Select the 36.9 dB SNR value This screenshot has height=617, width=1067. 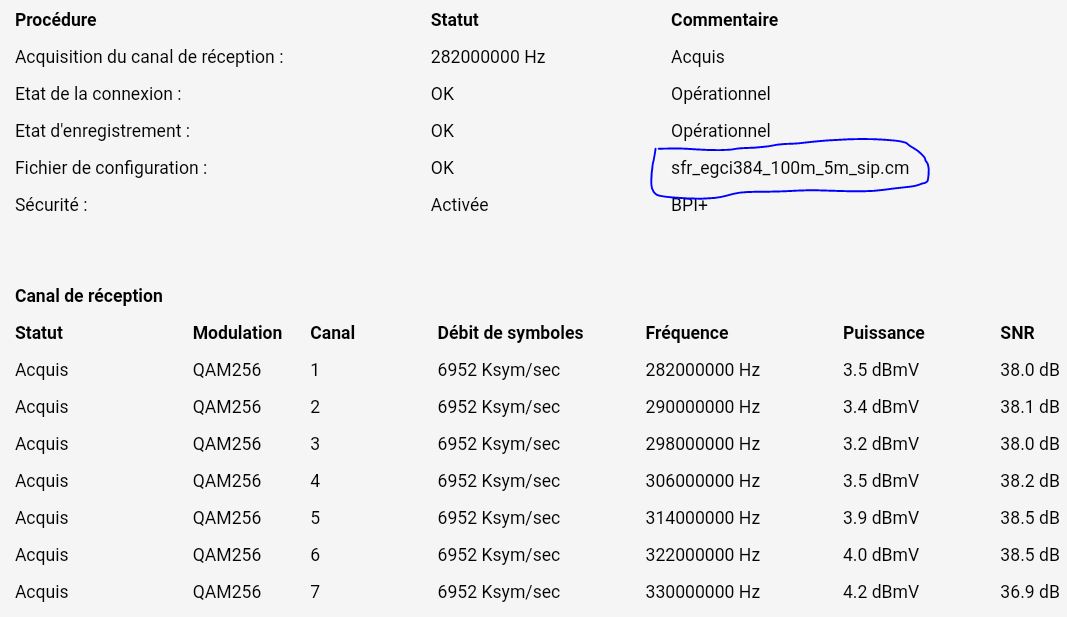[1029, 592]
